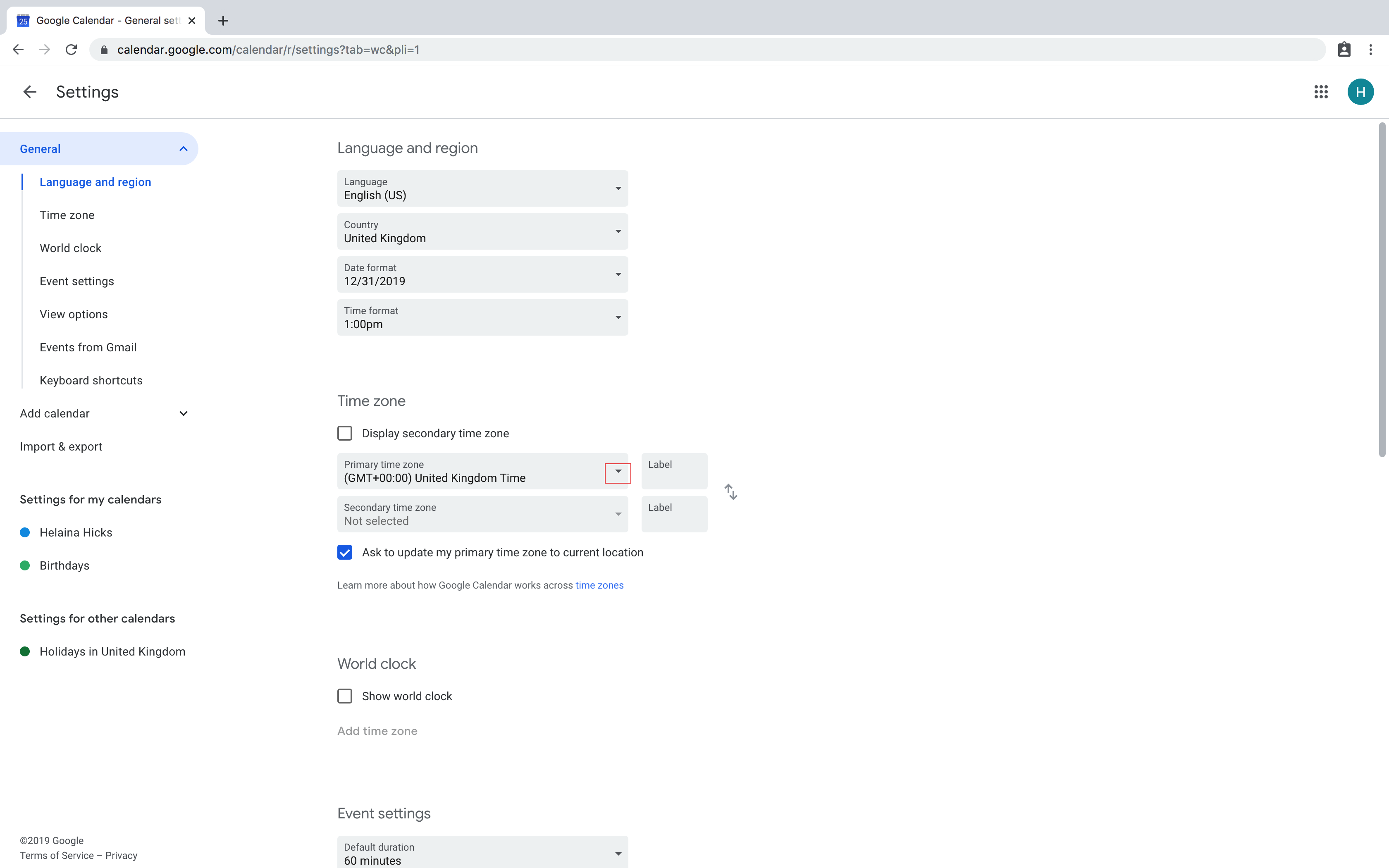
Task: Open Chrome three-dot menu
Action: [x=1371, y=50]
